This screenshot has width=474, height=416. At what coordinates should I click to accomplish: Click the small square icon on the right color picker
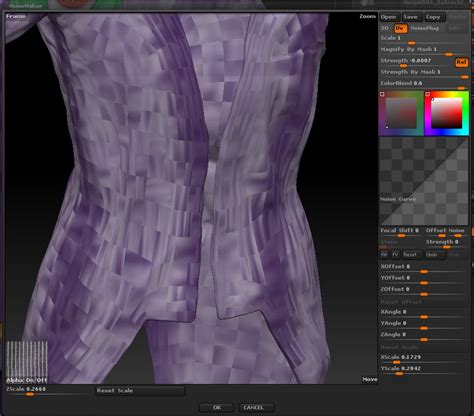coord(427,94)
